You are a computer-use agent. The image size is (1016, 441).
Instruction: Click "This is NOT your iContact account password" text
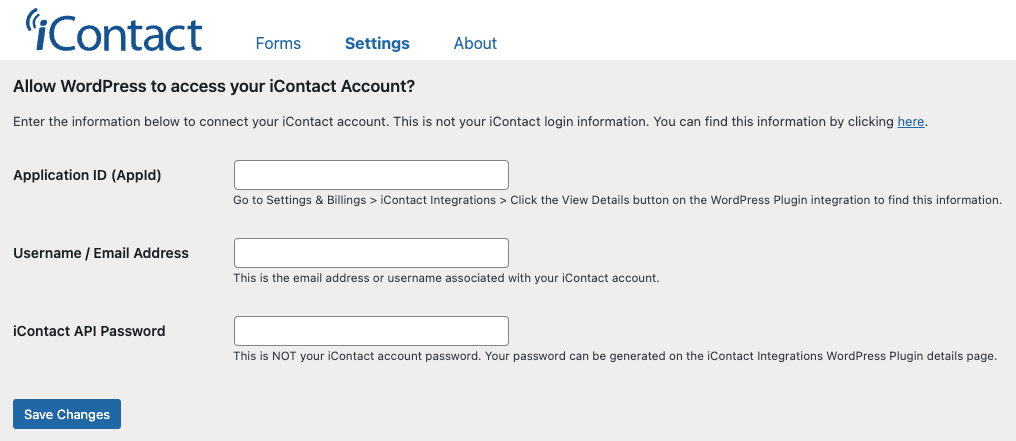[614, 356]
